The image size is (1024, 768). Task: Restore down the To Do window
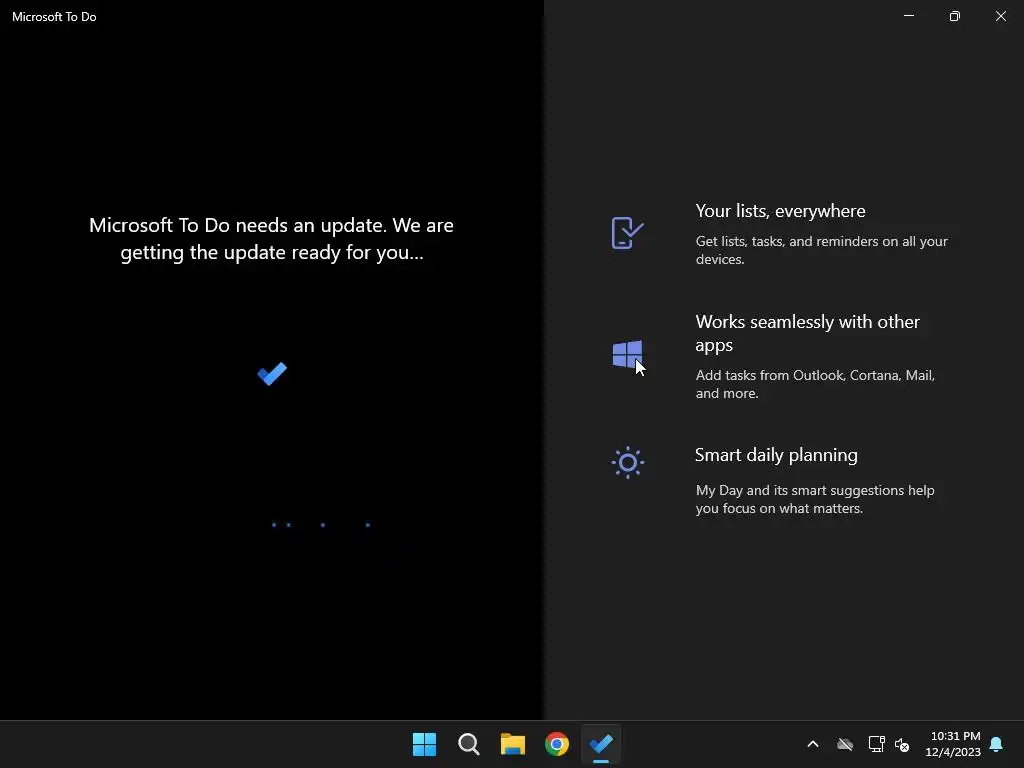click(x=955, y=16)
